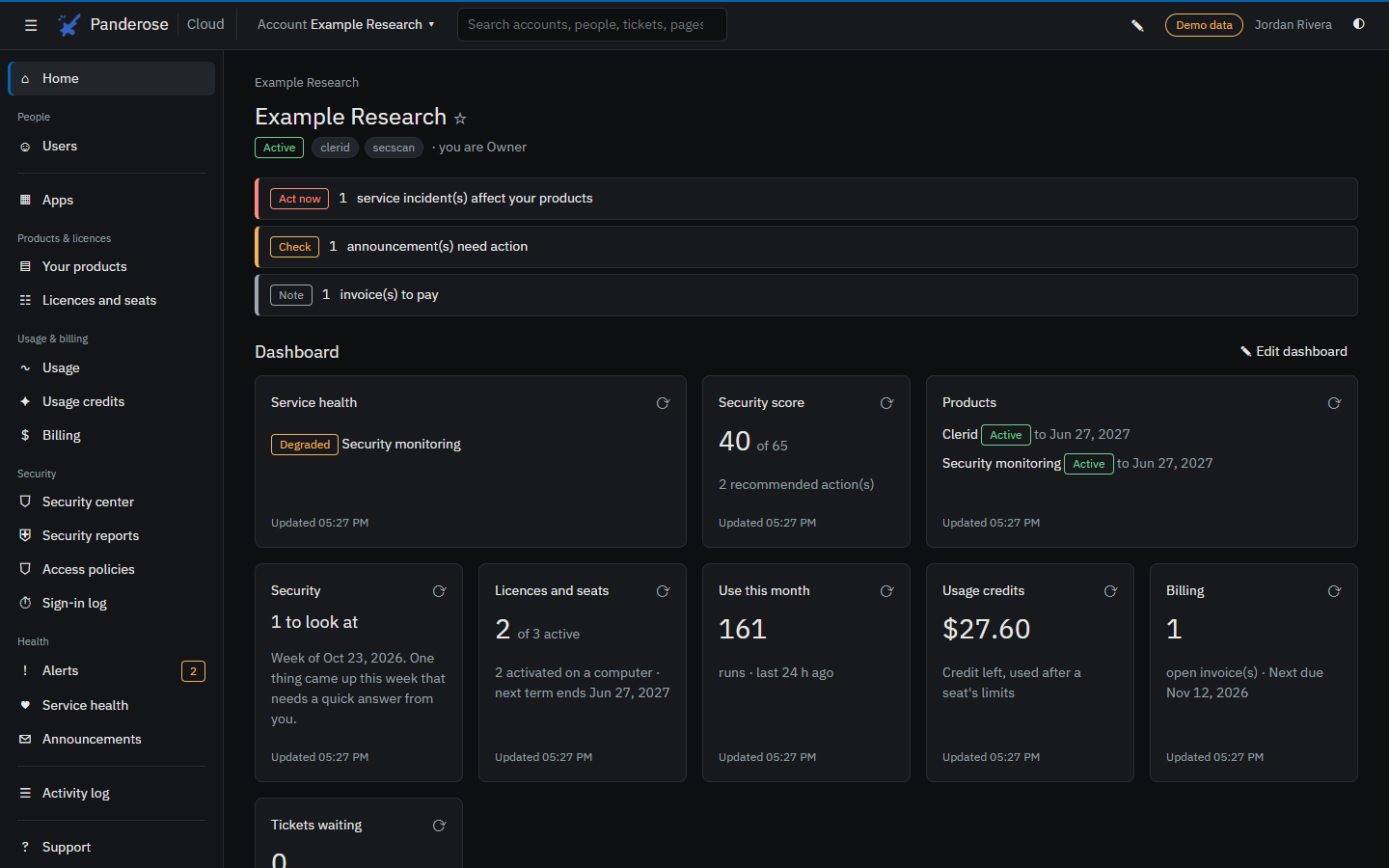Click Edit dashboard
This screenshot has width=1389, height=868.
click(x=1294, y=352)
